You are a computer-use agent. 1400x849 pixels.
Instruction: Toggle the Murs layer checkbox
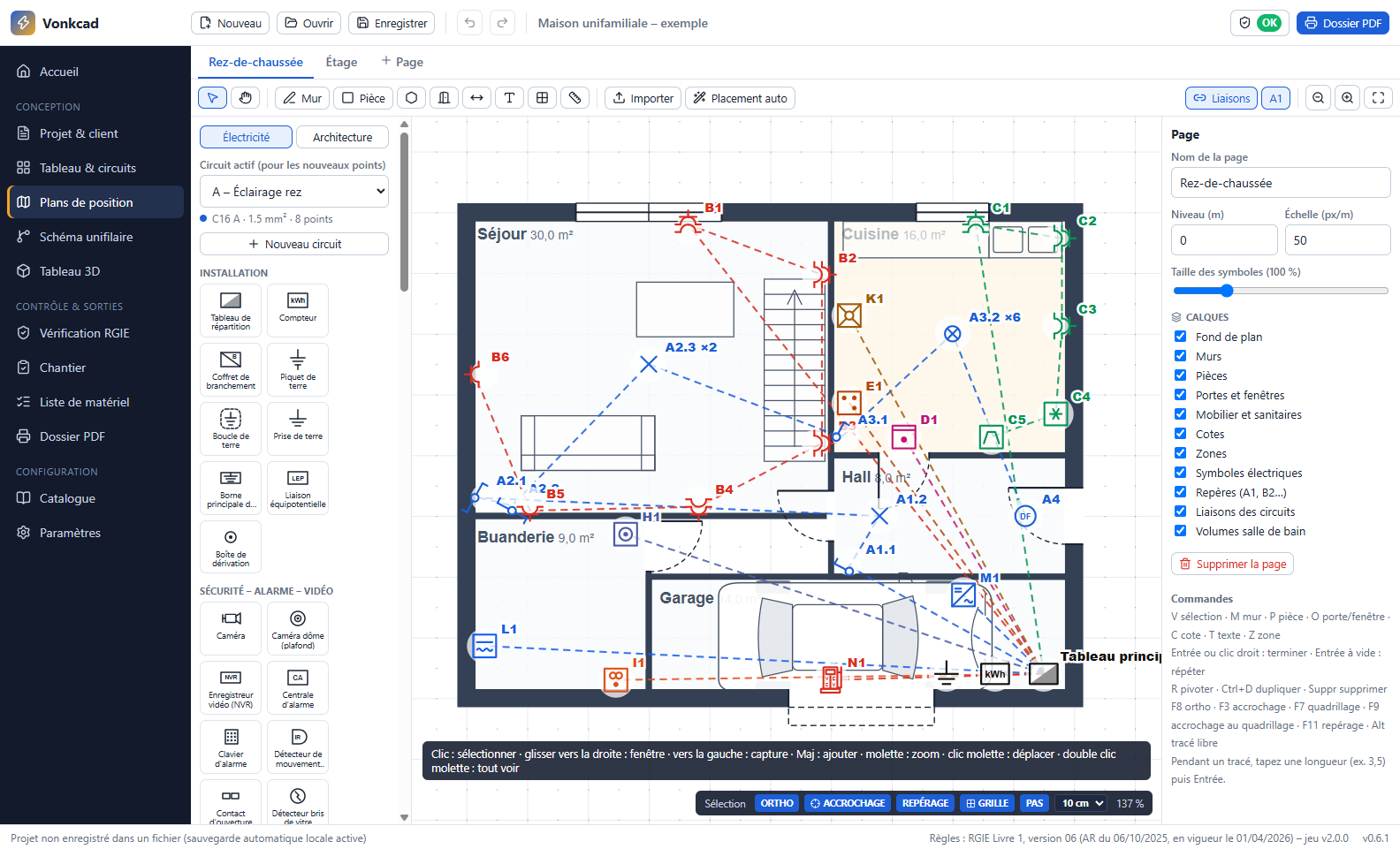tap(1180, 356)
